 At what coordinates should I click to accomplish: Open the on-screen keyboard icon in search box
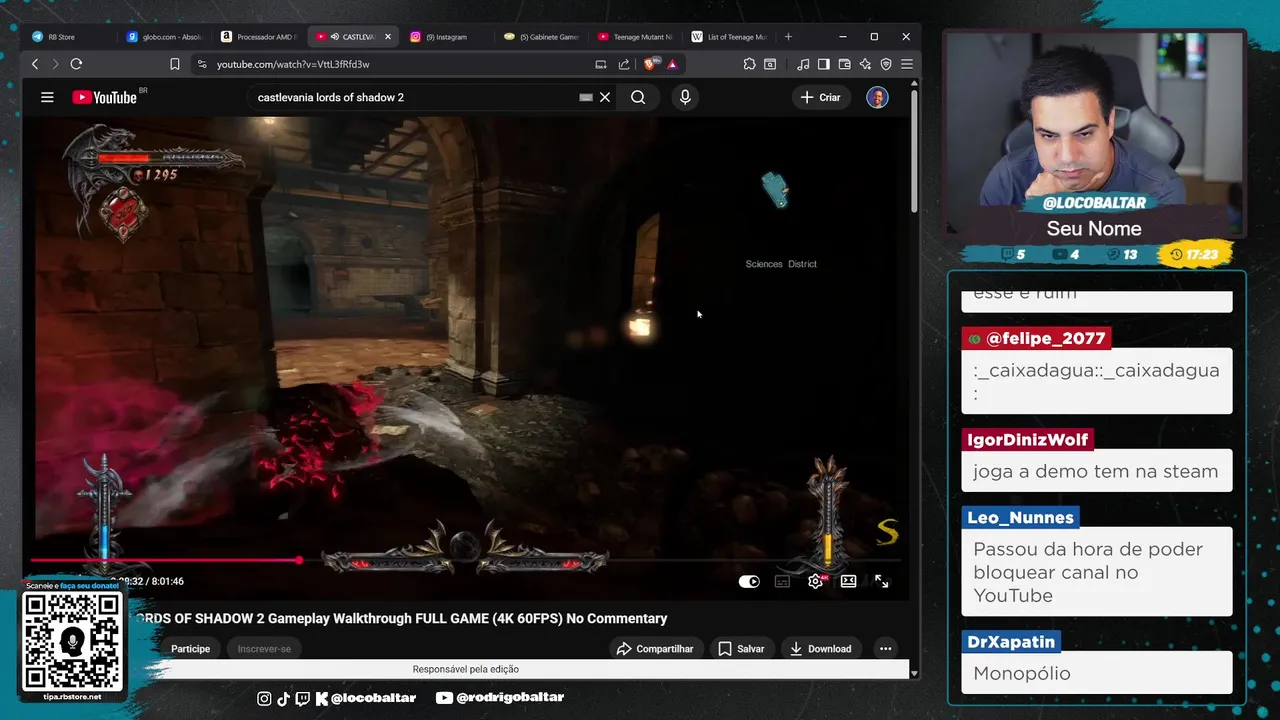[586, 97]
